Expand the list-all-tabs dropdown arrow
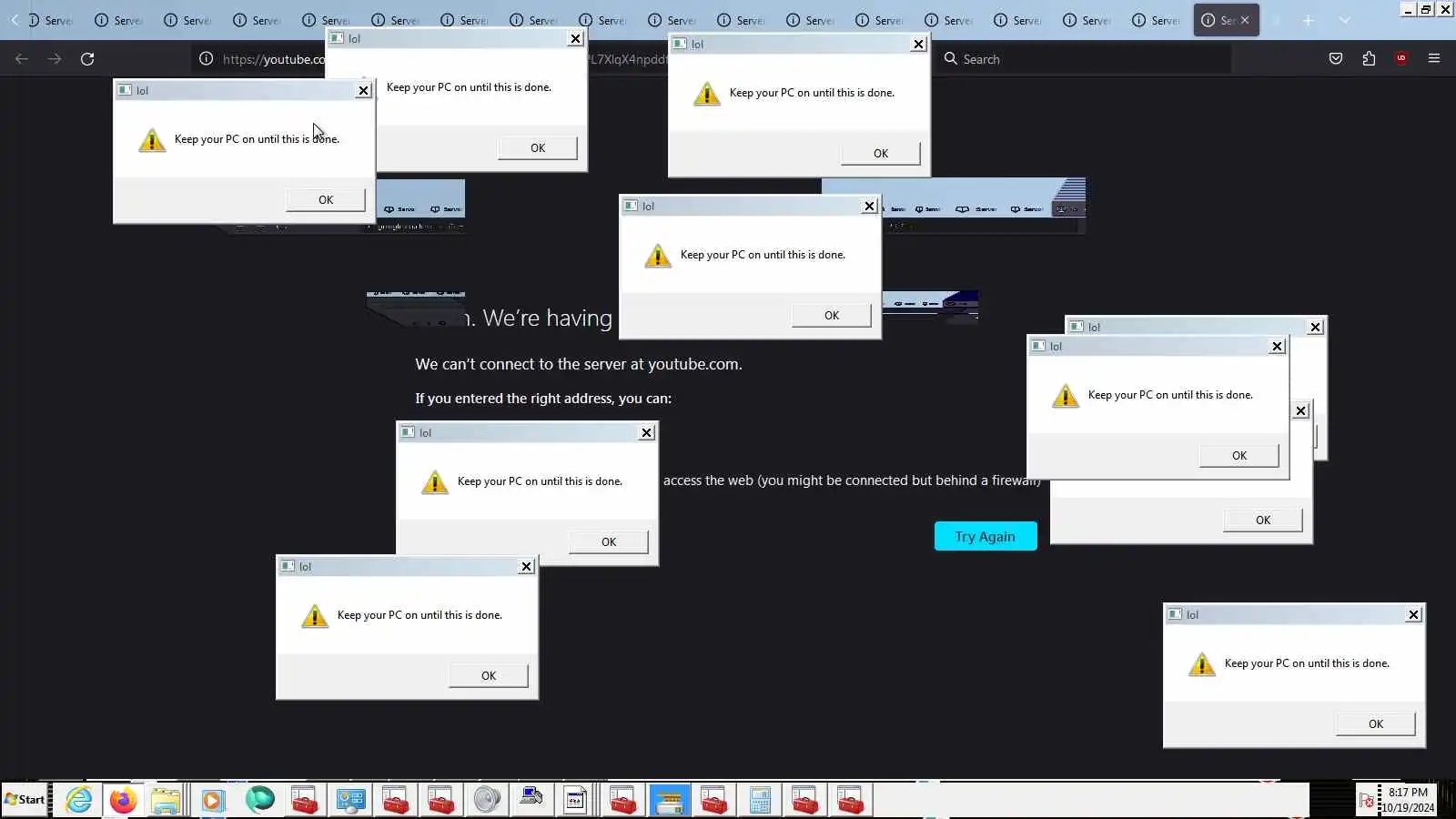 pyautogui.click(x=1345, y=20)
